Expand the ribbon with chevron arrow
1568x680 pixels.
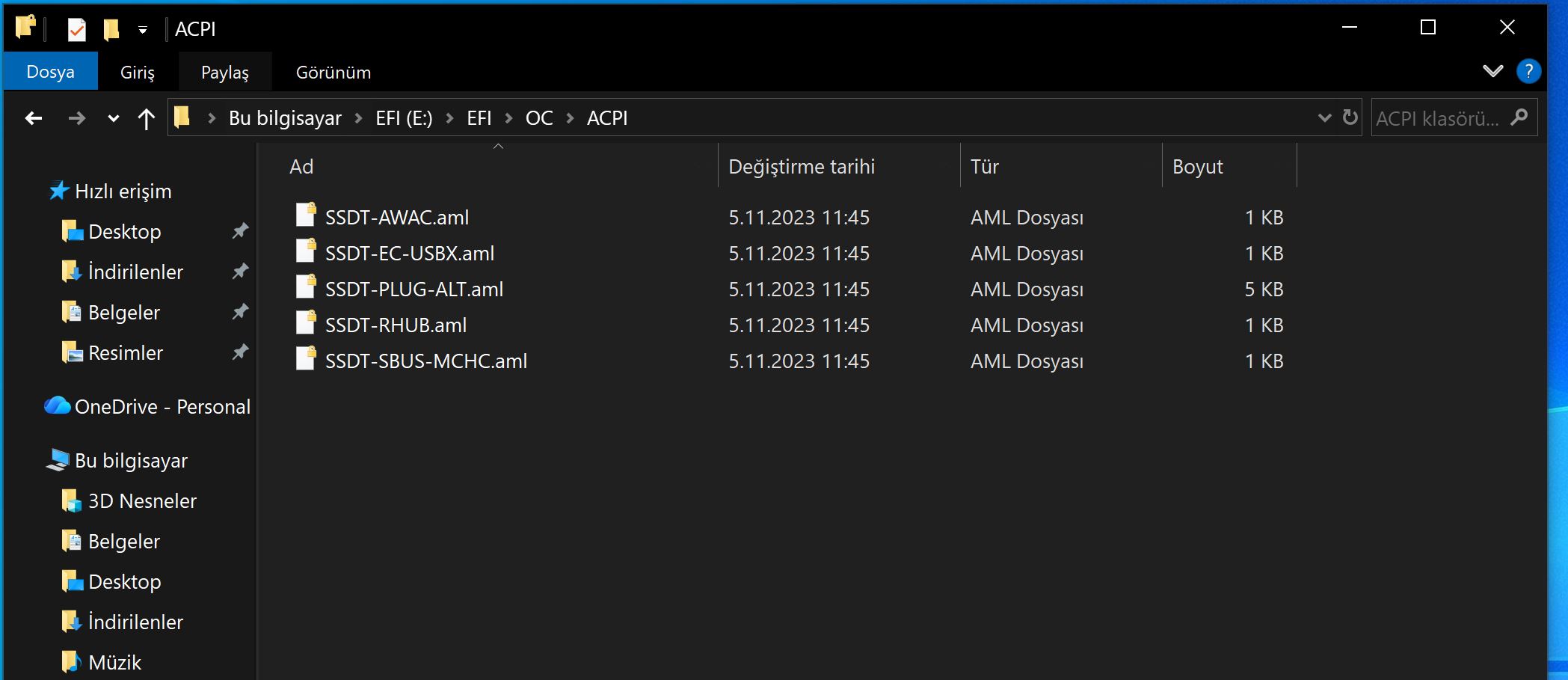point(1492,71)
